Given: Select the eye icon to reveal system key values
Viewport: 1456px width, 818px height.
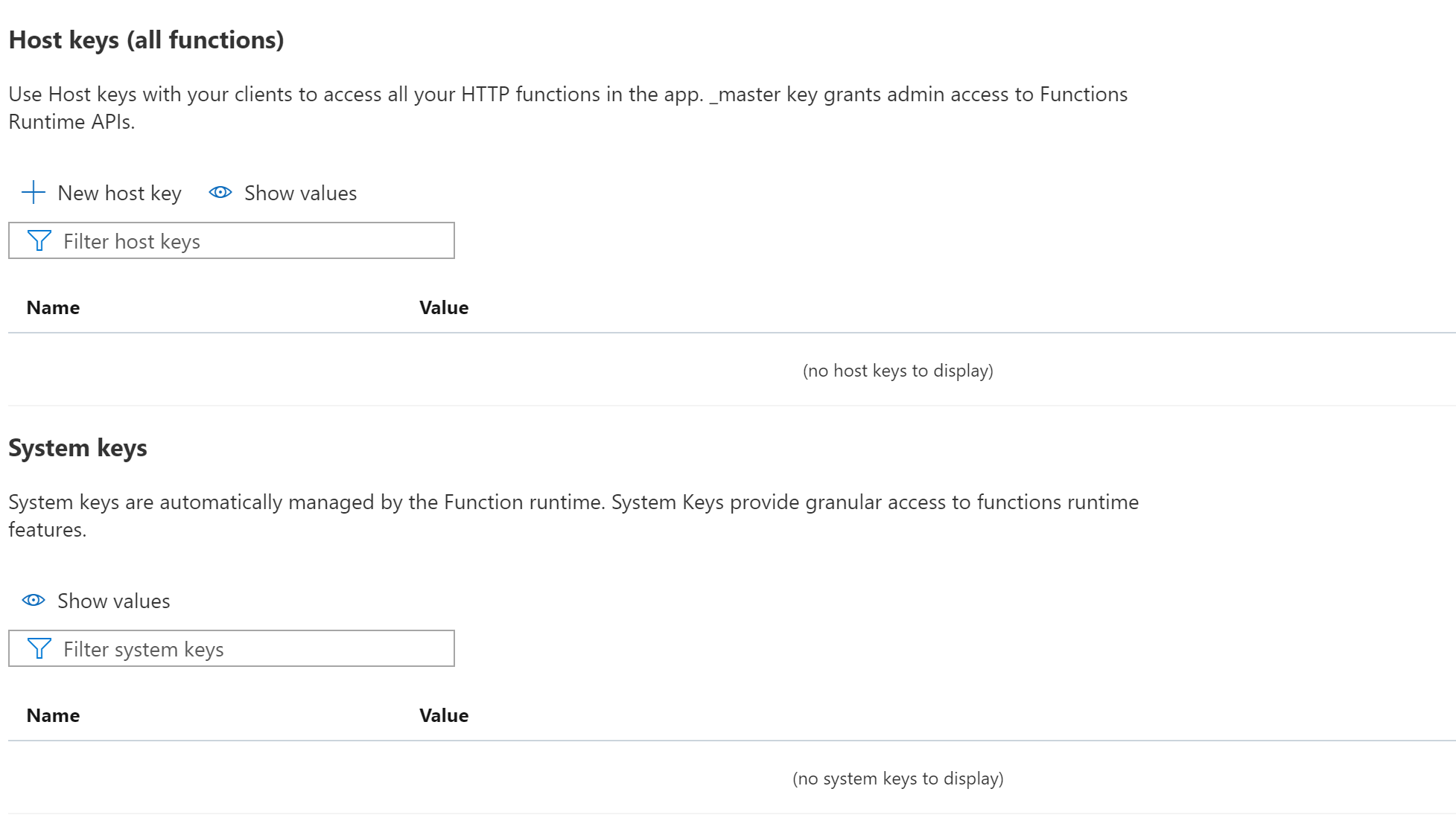Looking at the screenshot, I should [34, 600].
